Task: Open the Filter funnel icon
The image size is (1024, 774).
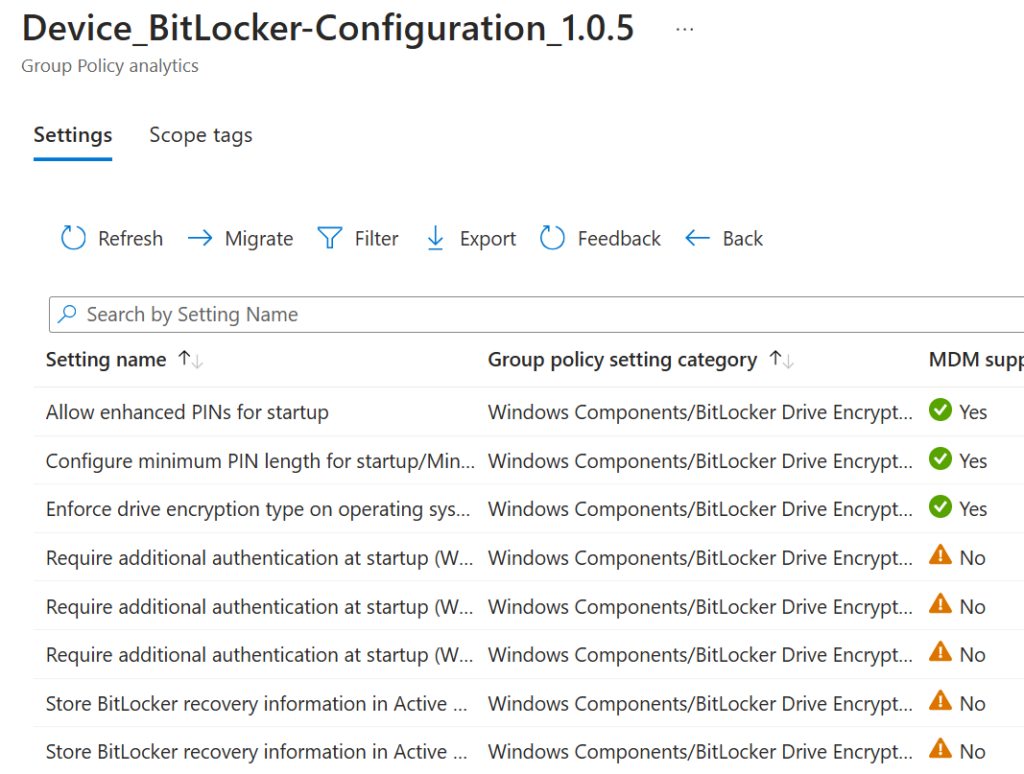Action: (x=330, y=238)
